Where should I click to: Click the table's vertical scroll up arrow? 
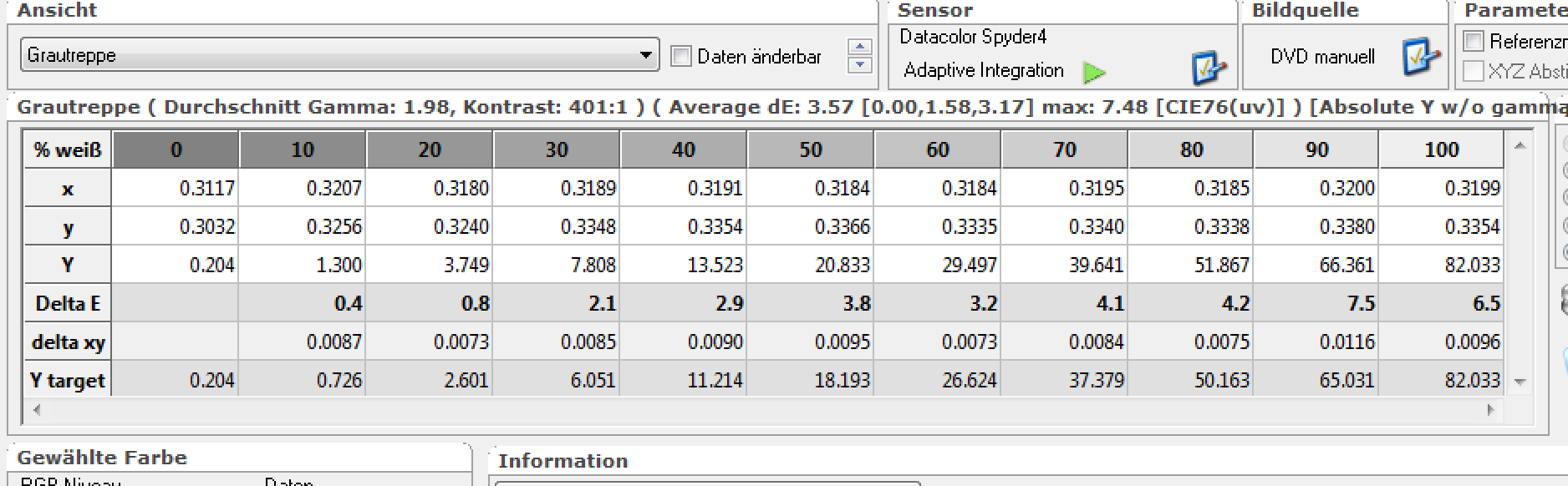coord(1520,146)
